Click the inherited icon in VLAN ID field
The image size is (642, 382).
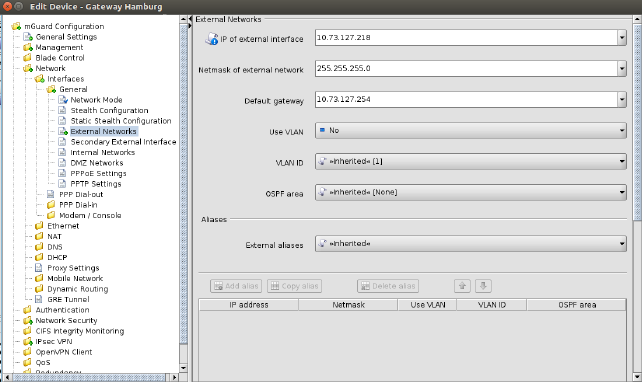322,161
